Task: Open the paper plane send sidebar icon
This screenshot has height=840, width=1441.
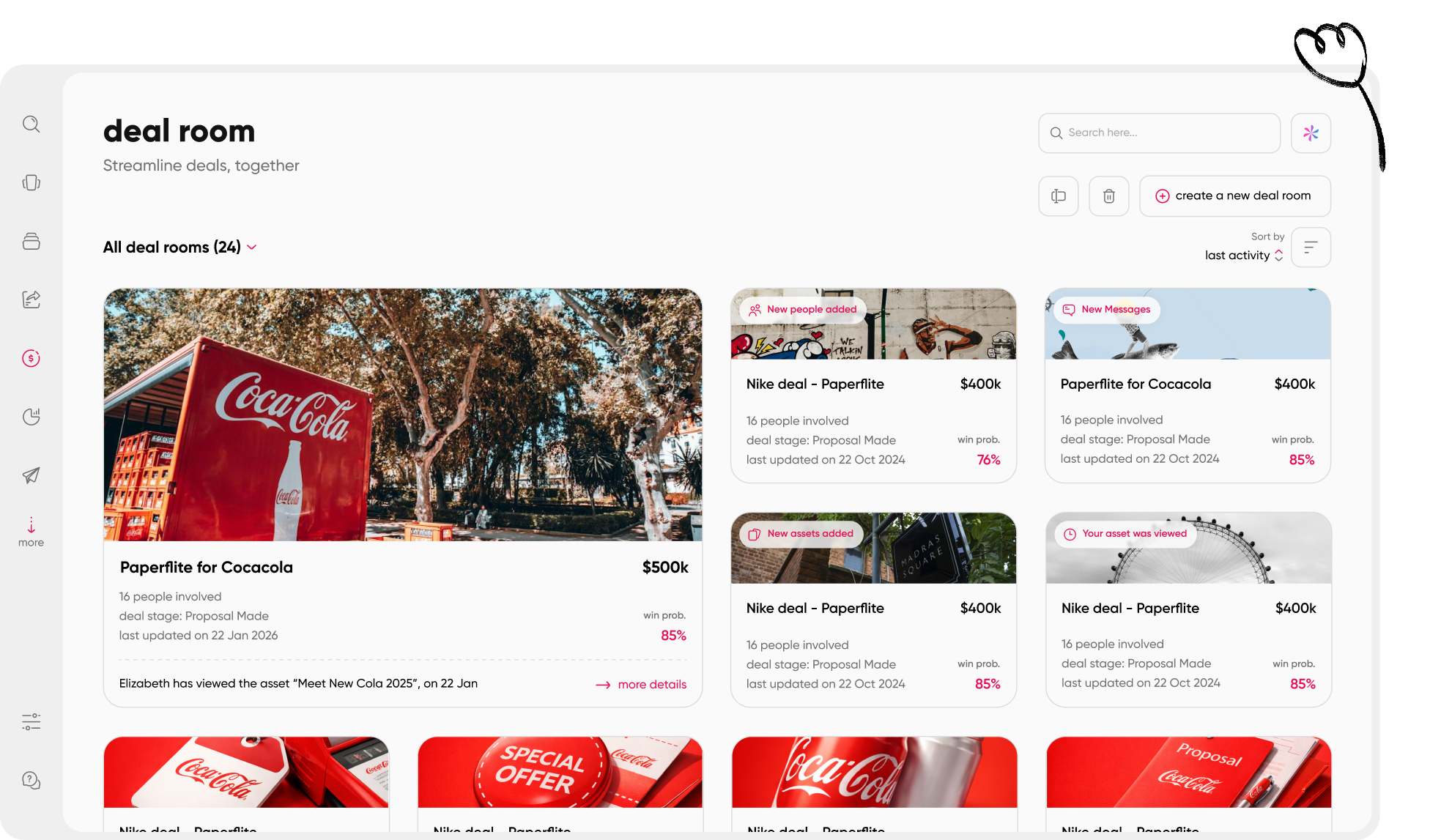Action: tap(31, 475)
